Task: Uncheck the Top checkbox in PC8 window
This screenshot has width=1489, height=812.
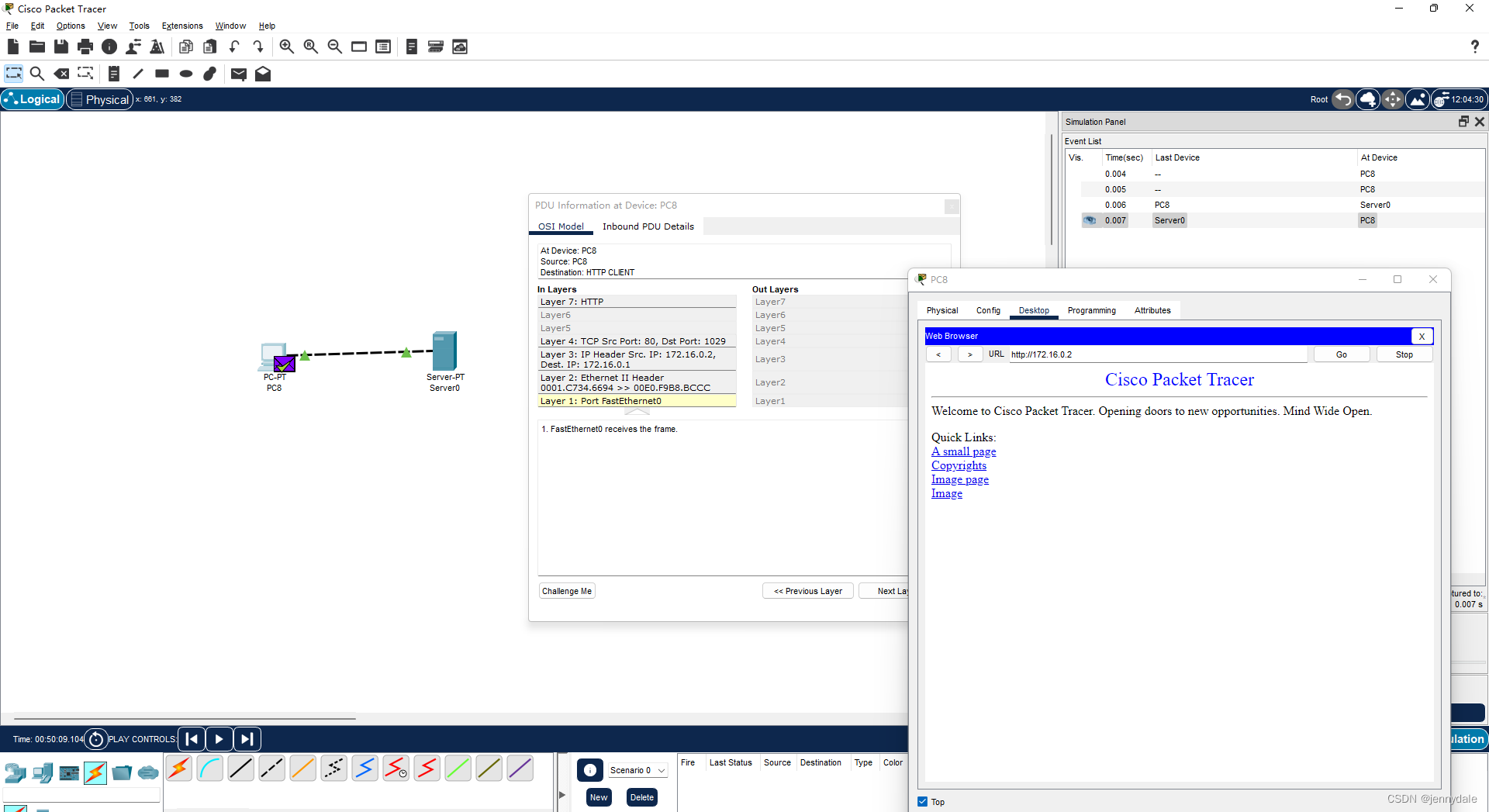Action: [923, 802]
